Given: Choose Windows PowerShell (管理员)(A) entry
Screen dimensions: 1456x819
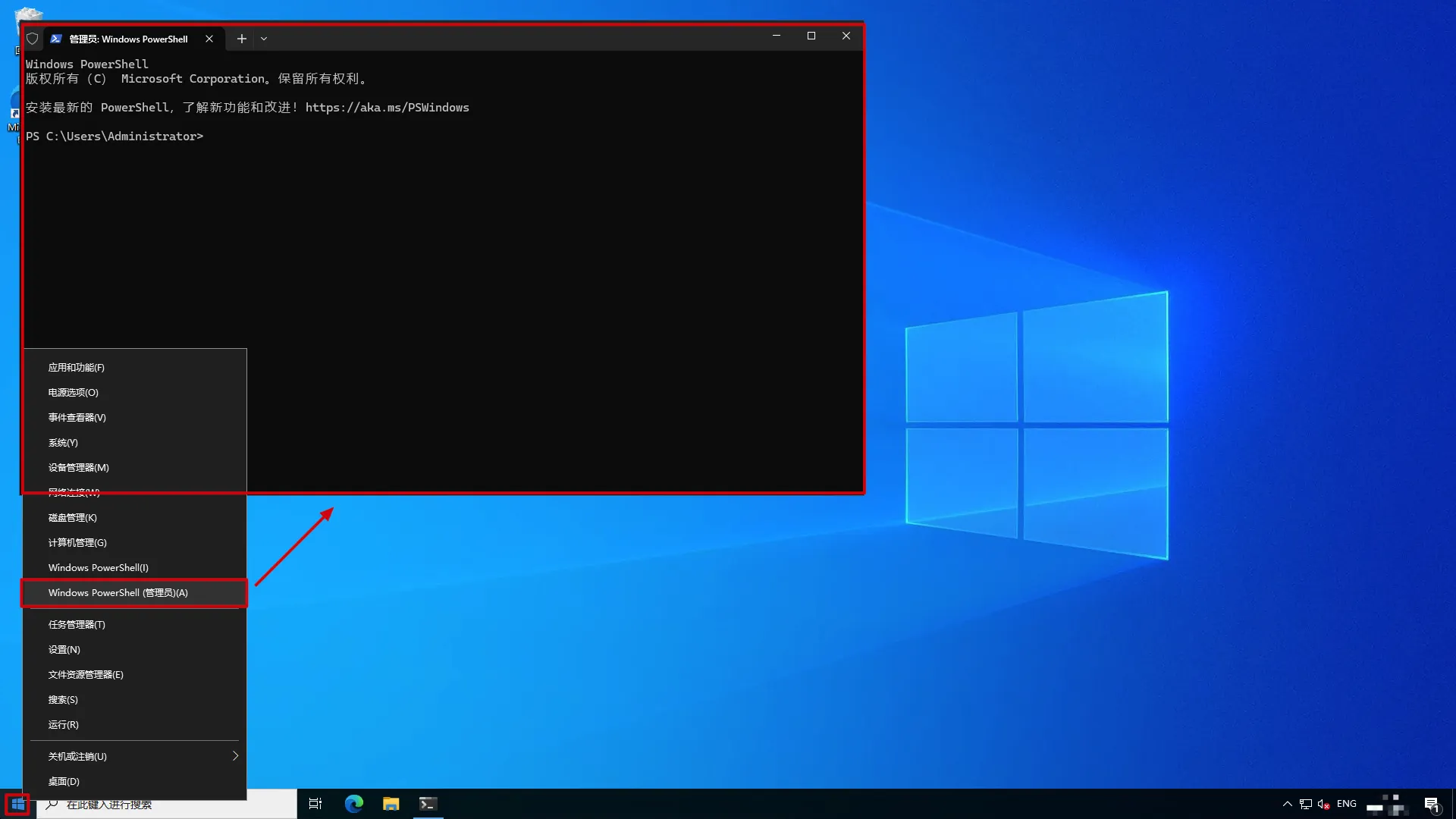Looking at the screenshot, I should point(135,593).
